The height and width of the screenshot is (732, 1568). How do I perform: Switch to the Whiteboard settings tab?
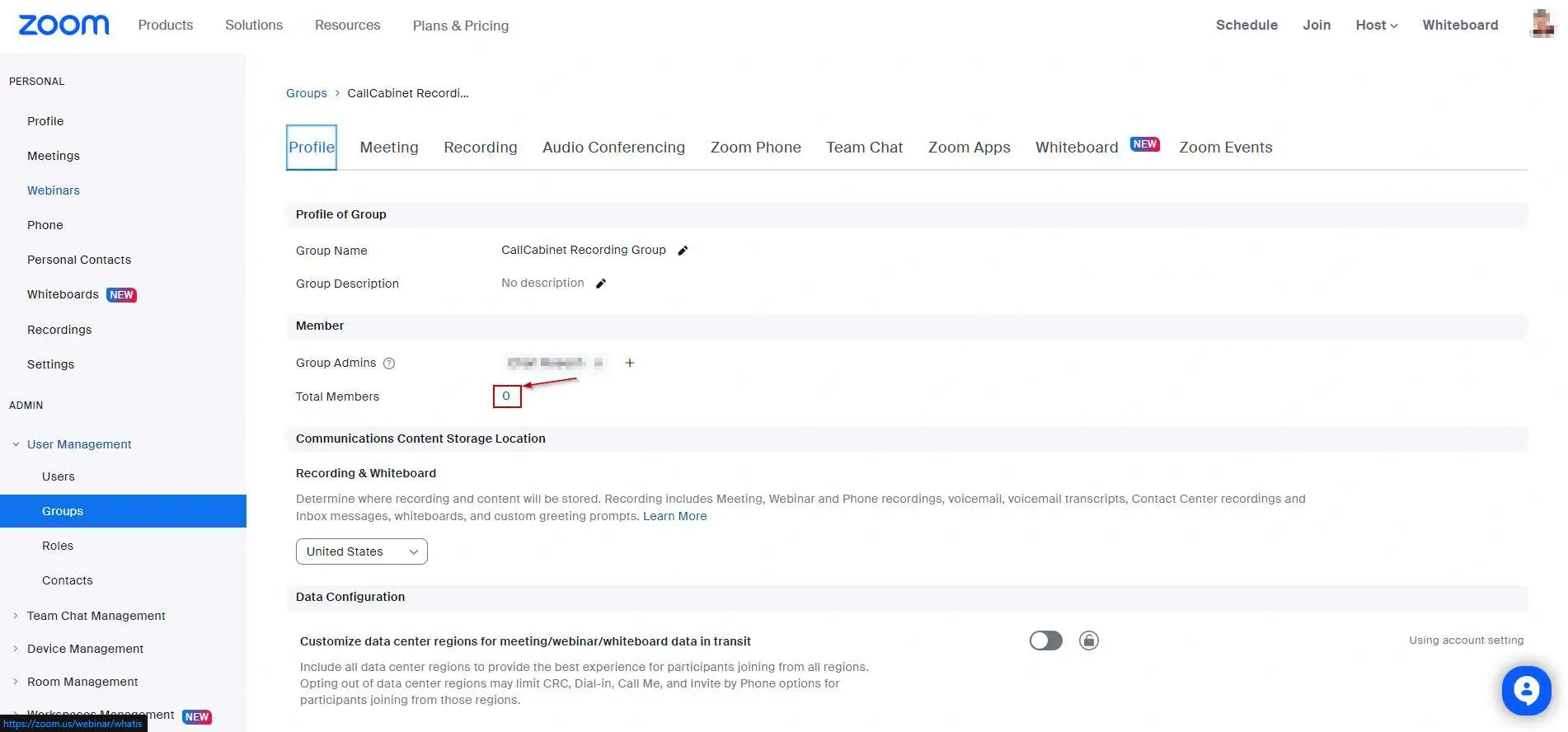1077,148
